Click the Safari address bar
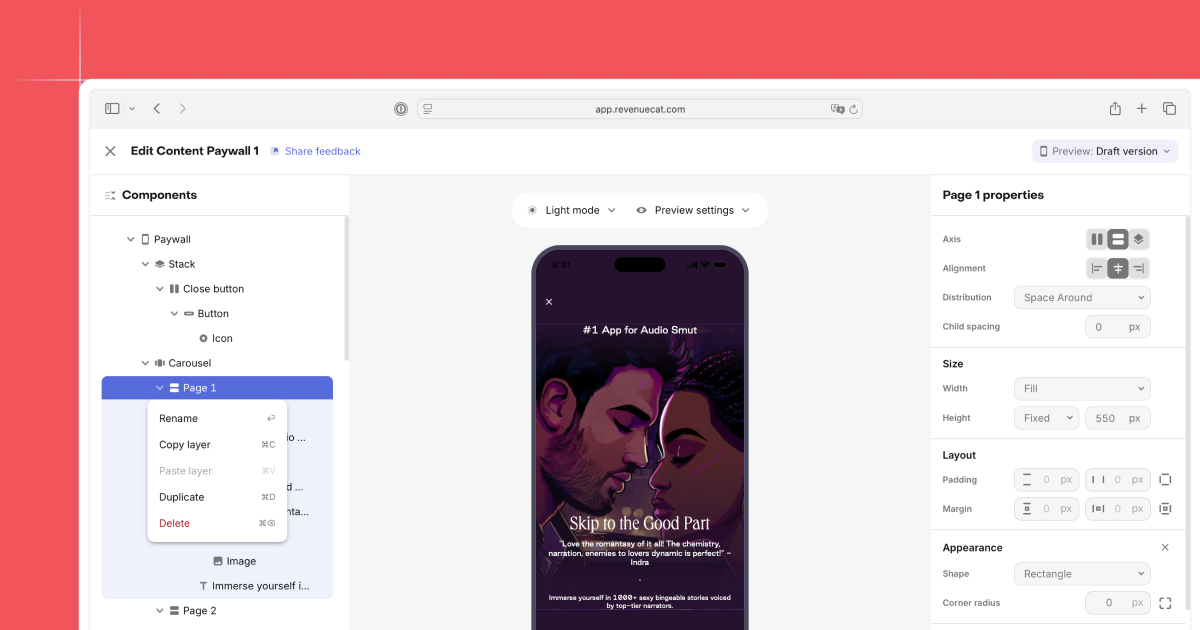This screenshot has height=630, width=1200. click(640, 109)
